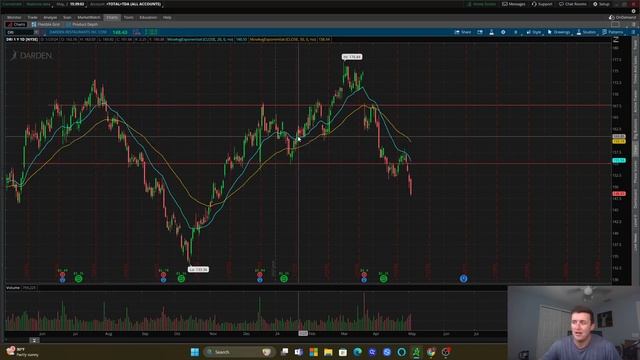Click the DRI symbol input field
The image size is (640, 360).
tap(20, 32)
